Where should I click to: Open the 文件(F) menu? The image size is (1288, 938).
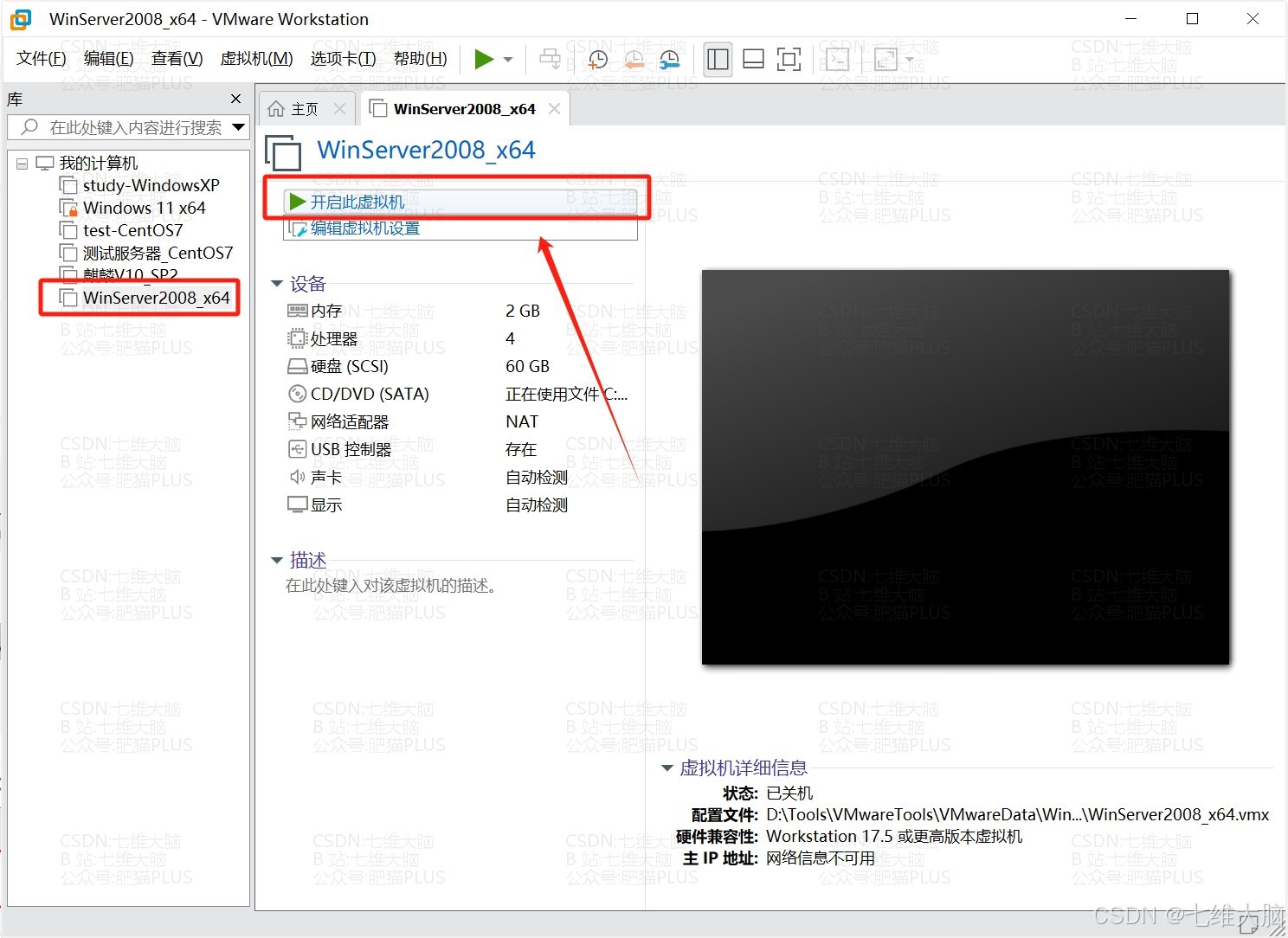click(x=41, y=59)
